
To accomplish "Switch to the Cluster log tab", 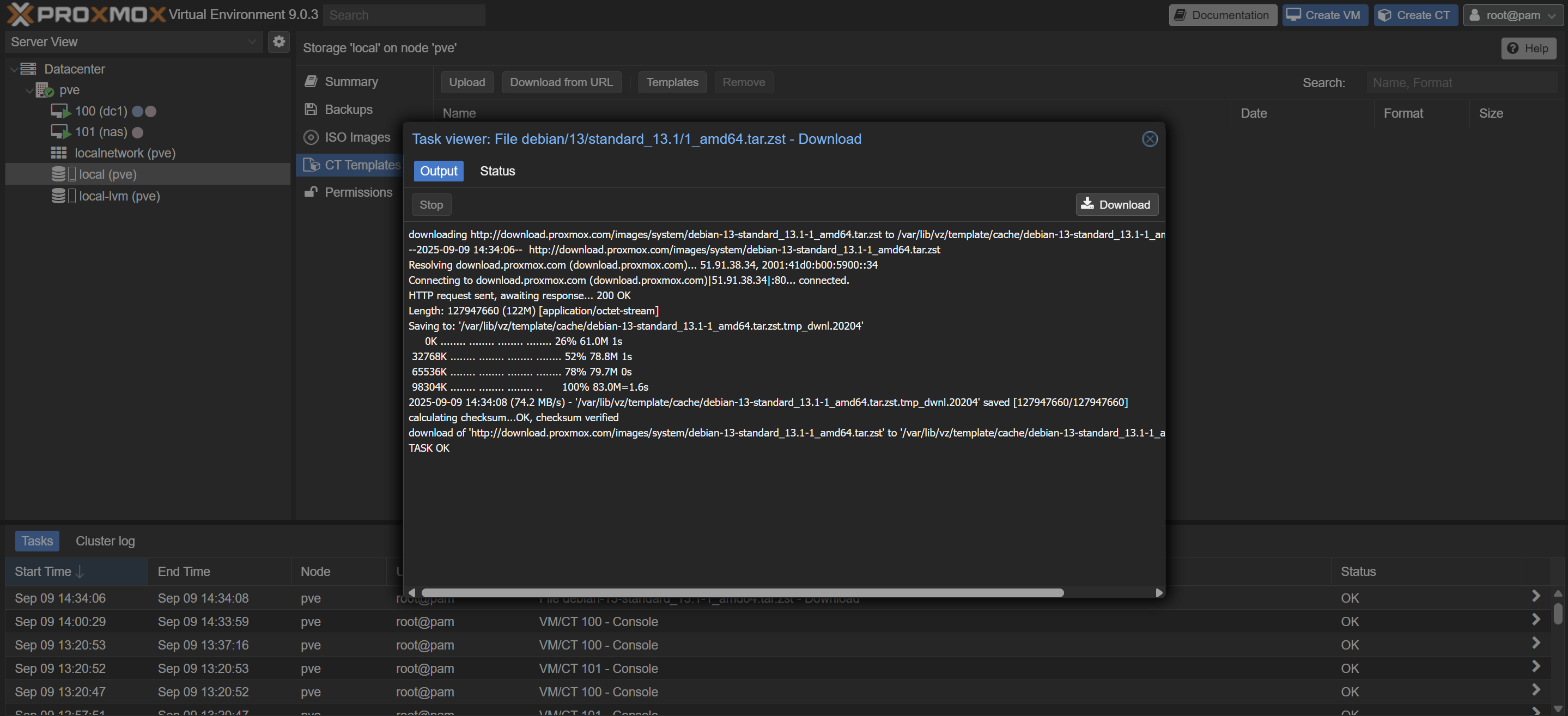I will [x=105, y=541].
